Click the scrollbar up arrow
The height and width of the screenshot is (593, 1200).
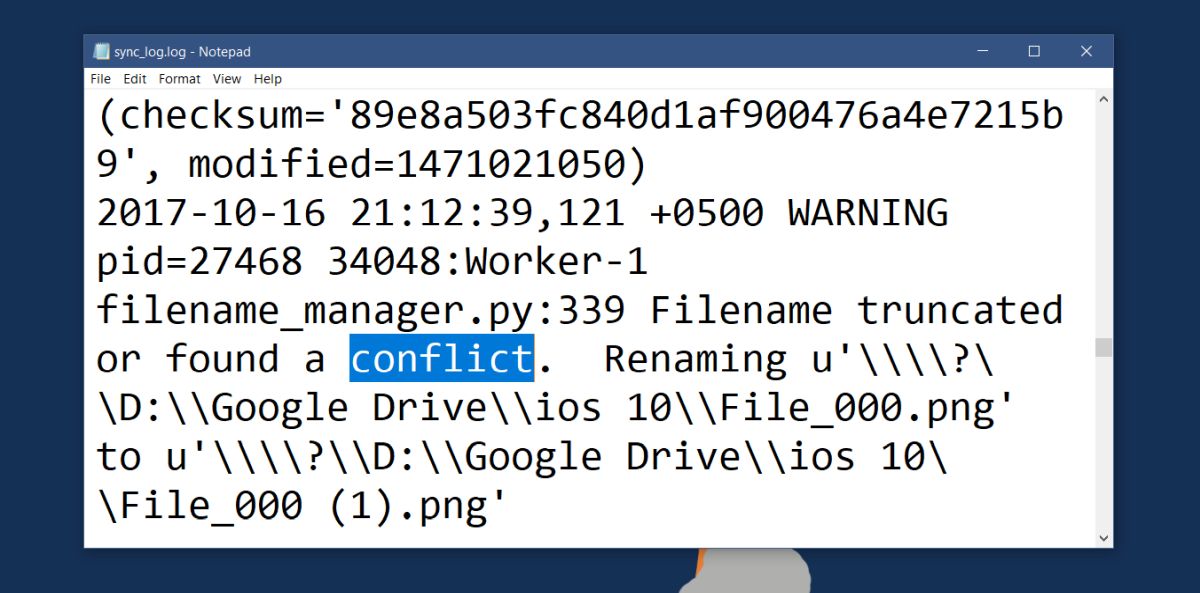(x=1104, y=100)
